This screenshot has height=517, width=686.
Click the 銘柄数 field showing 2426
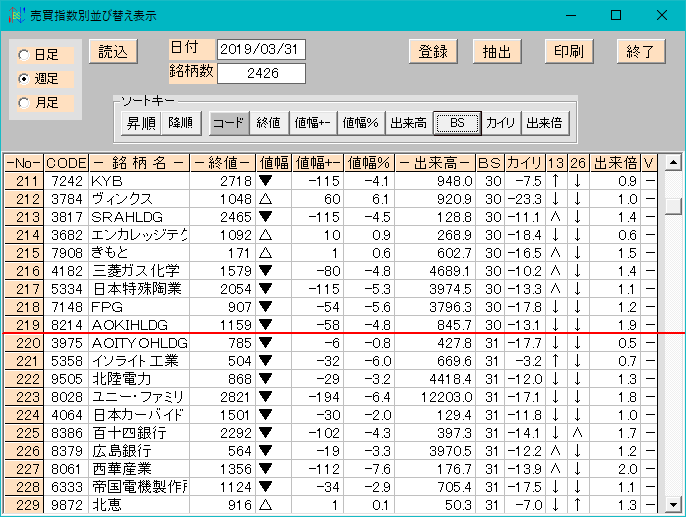(x=261, y=73)
